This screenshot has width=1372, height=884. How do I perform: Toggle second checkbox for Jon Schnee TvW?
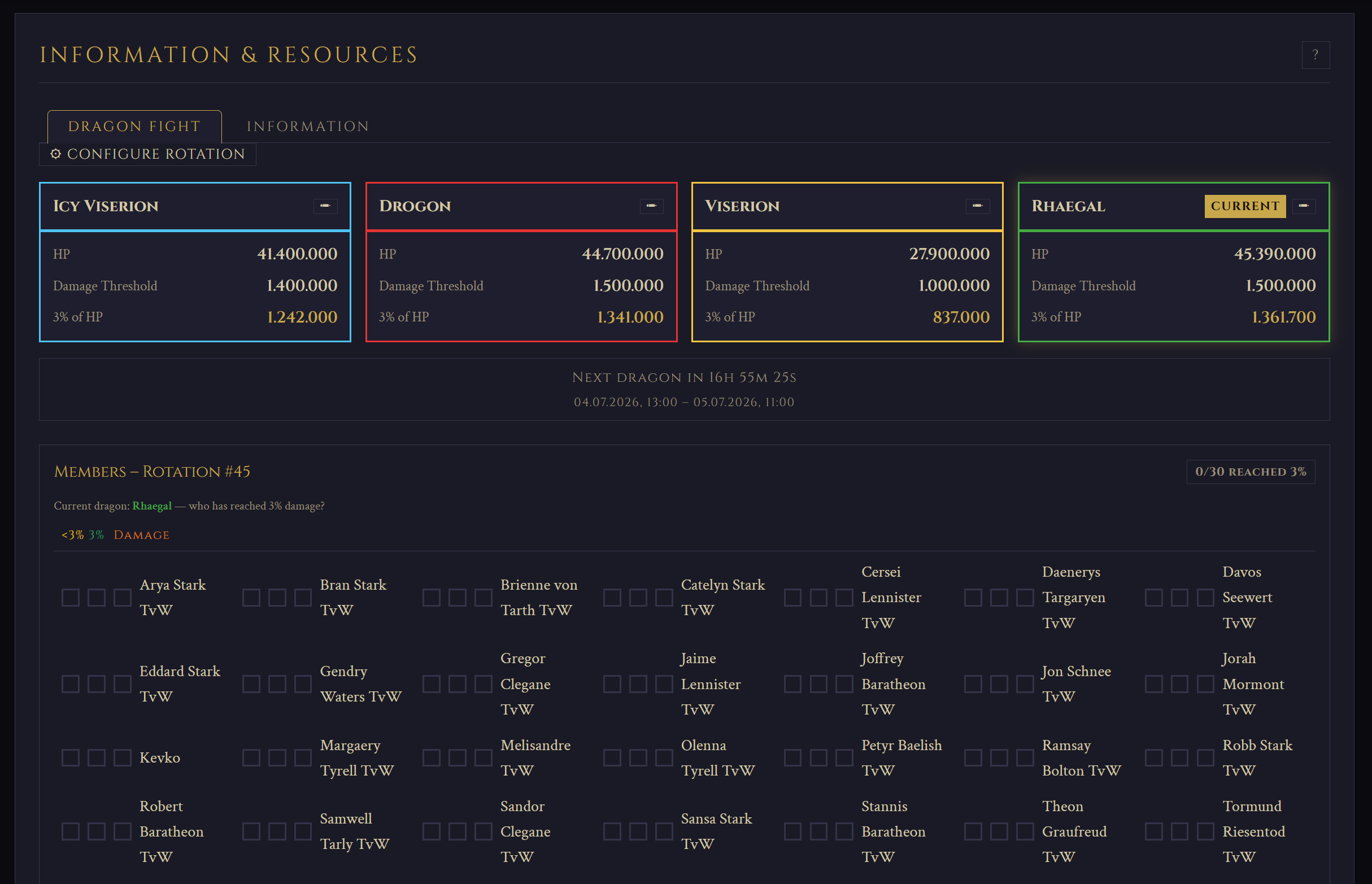tap(999, 684)
